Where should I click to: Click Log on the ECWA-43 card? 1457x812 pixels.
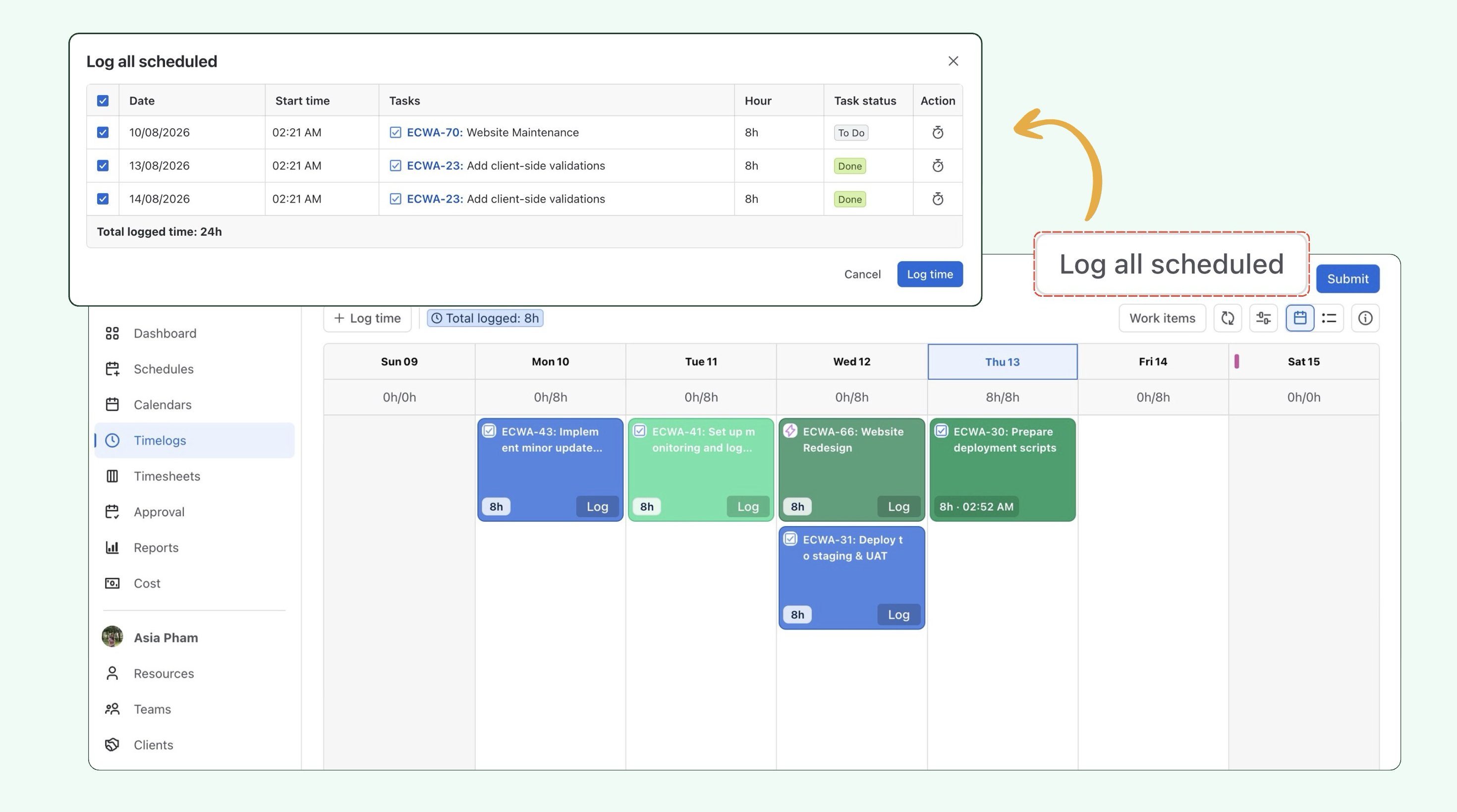pos(597,507)
